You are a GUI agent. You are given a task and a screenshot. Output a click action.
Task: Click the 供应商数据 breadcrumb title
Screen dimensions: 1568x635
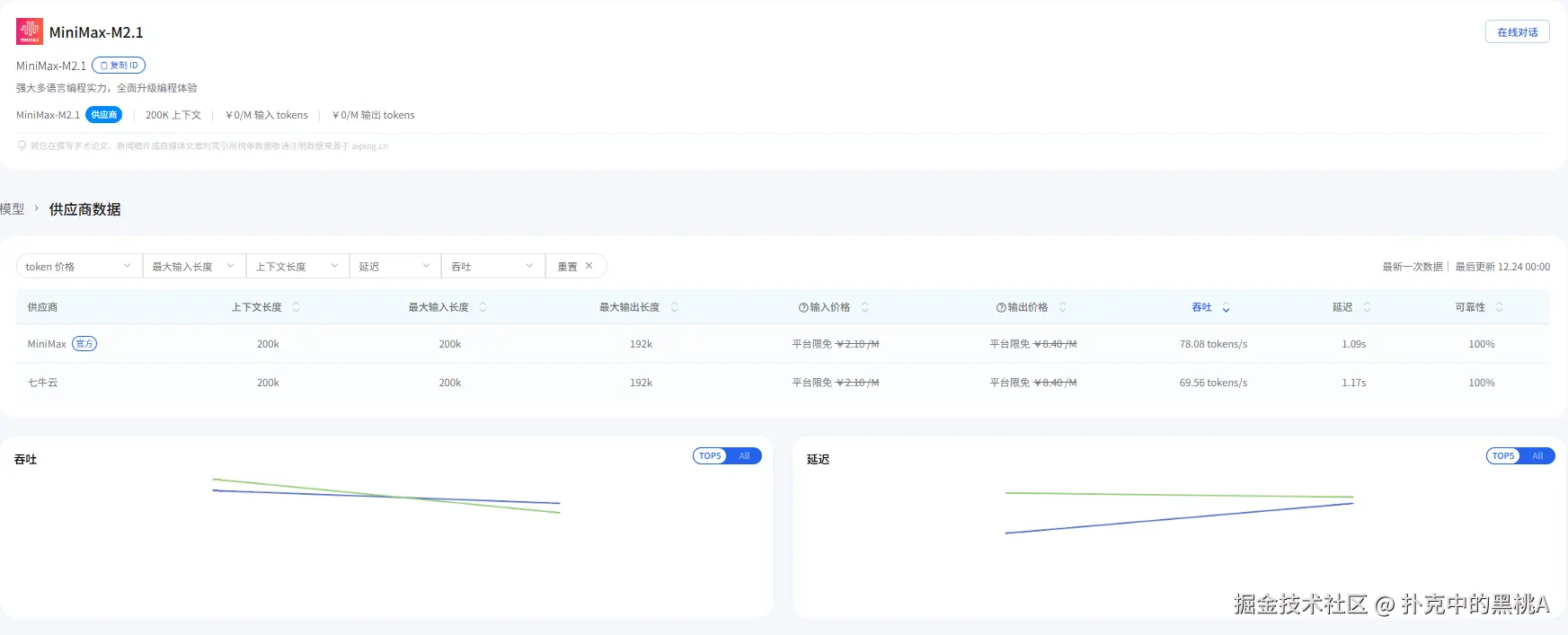pos(84,209)
